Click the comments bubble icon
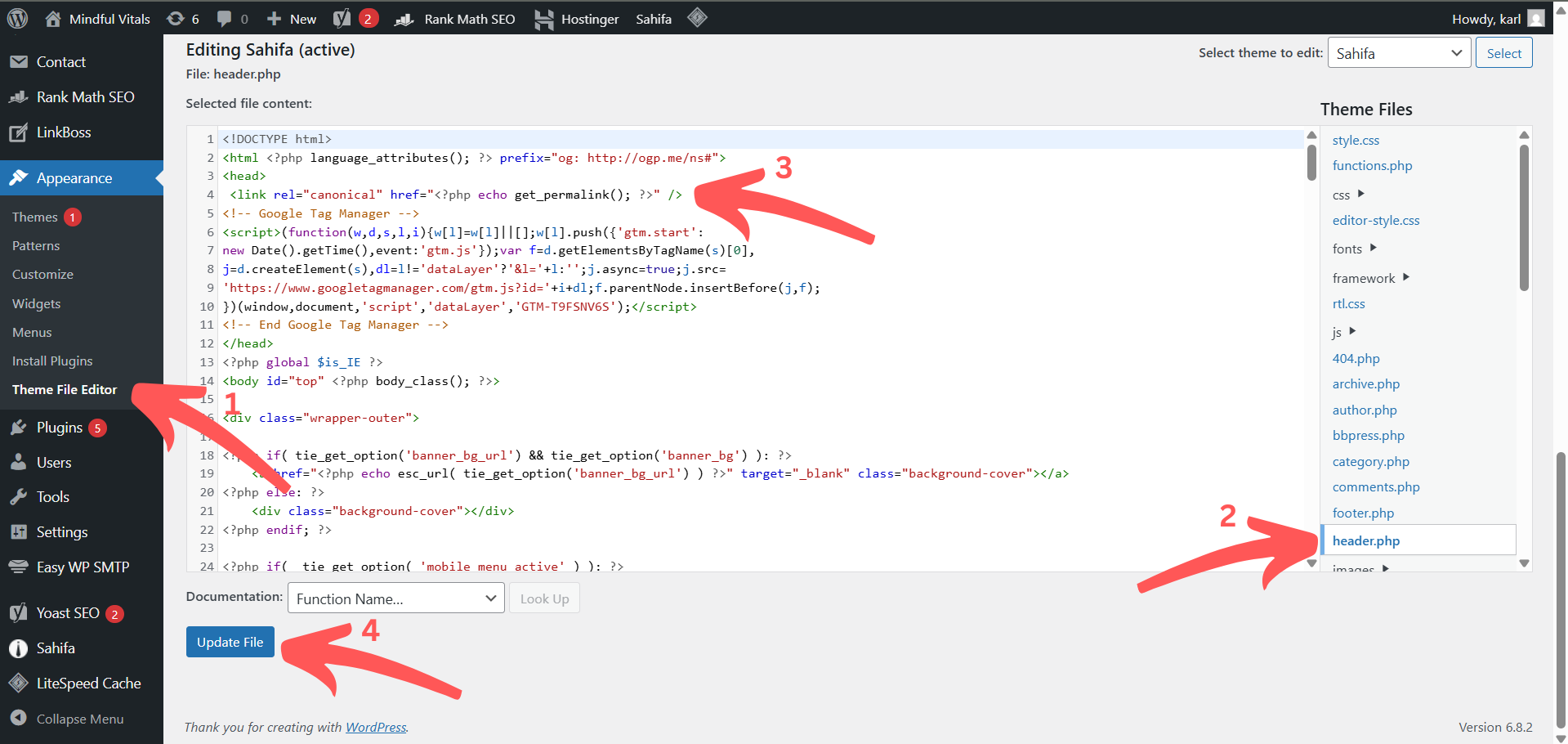 pos(225,19)
